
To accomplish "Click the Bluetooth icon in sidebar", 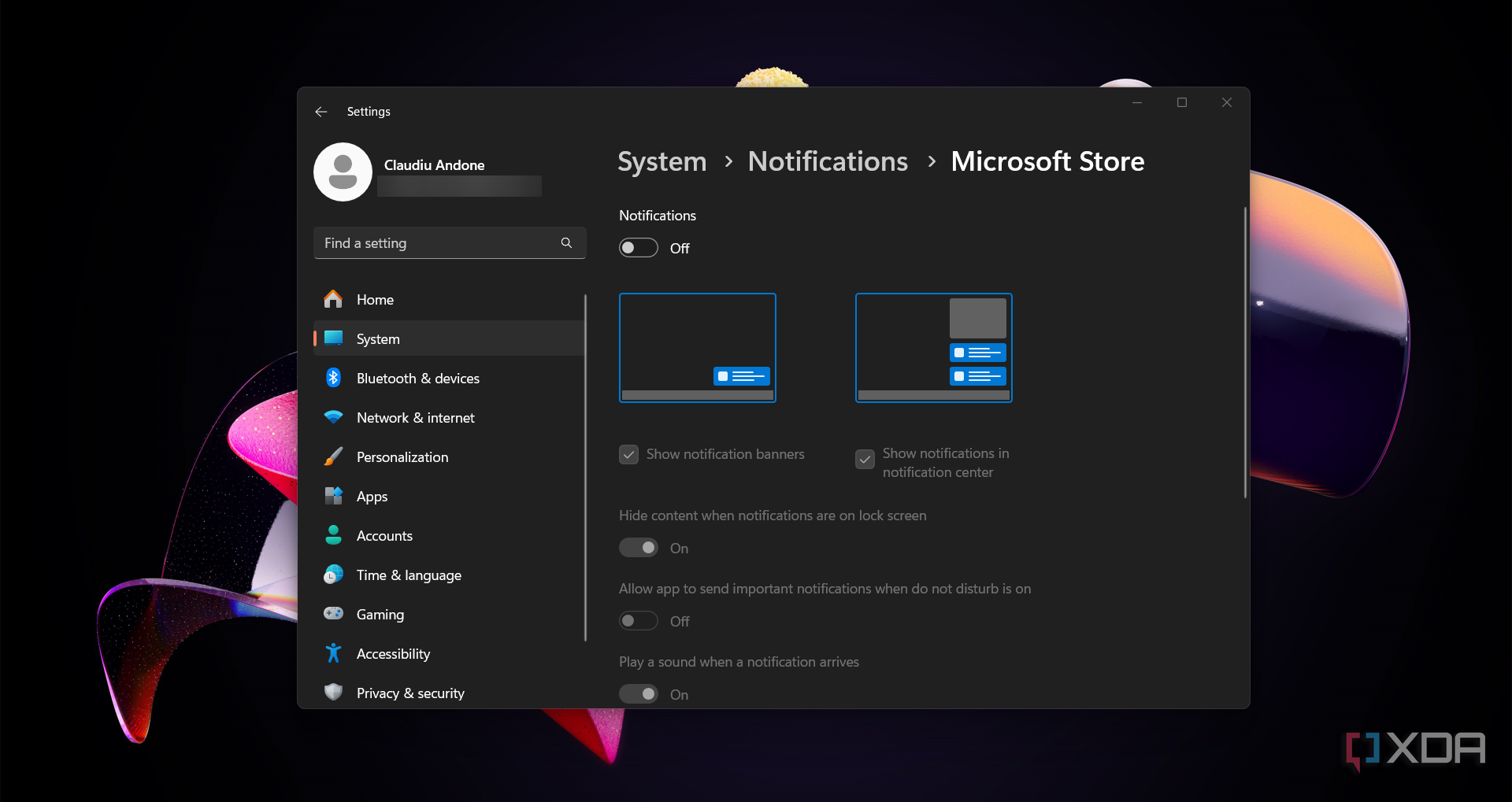I will [333, 378].
